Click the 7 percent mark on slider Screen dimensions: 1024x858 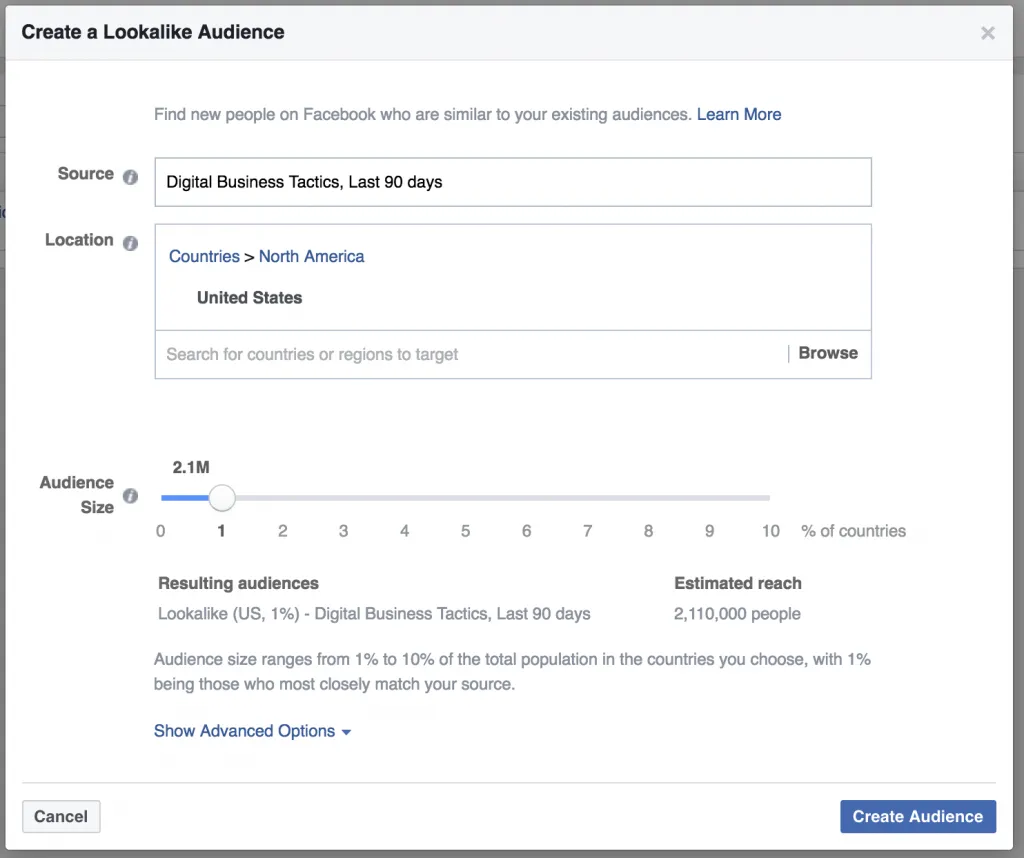(x=587, y=497)
